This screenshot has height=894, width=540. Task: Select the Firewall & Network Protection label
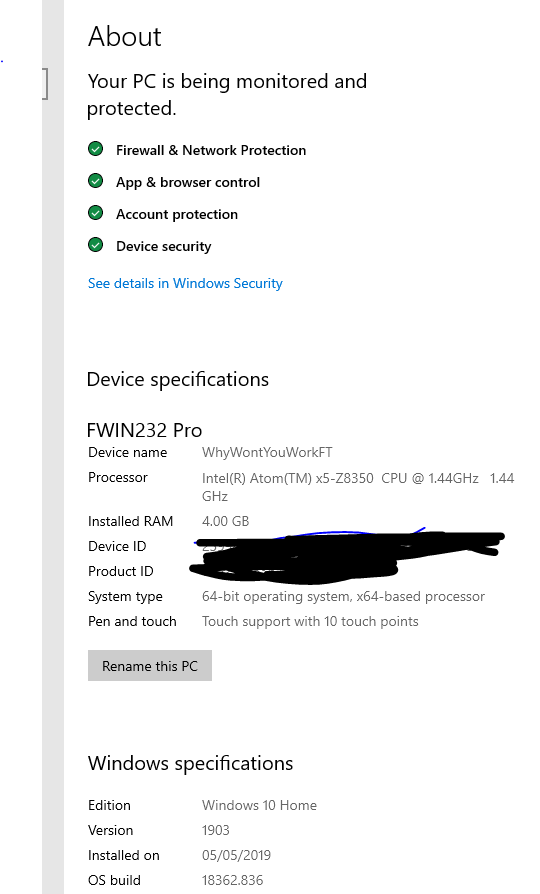[x=211, y=150]
